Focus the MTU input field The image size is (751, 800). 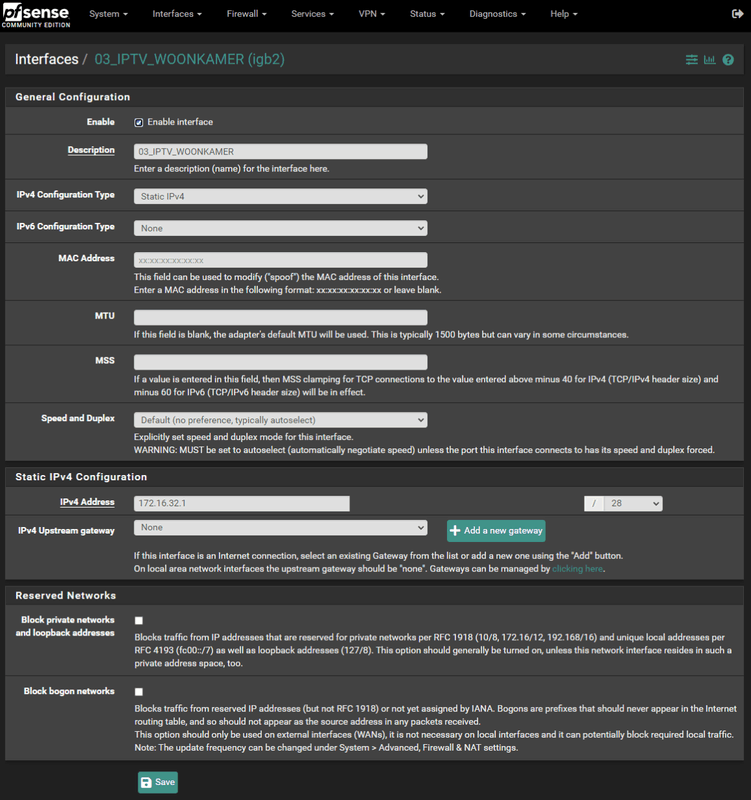click(x=281, y=317)
